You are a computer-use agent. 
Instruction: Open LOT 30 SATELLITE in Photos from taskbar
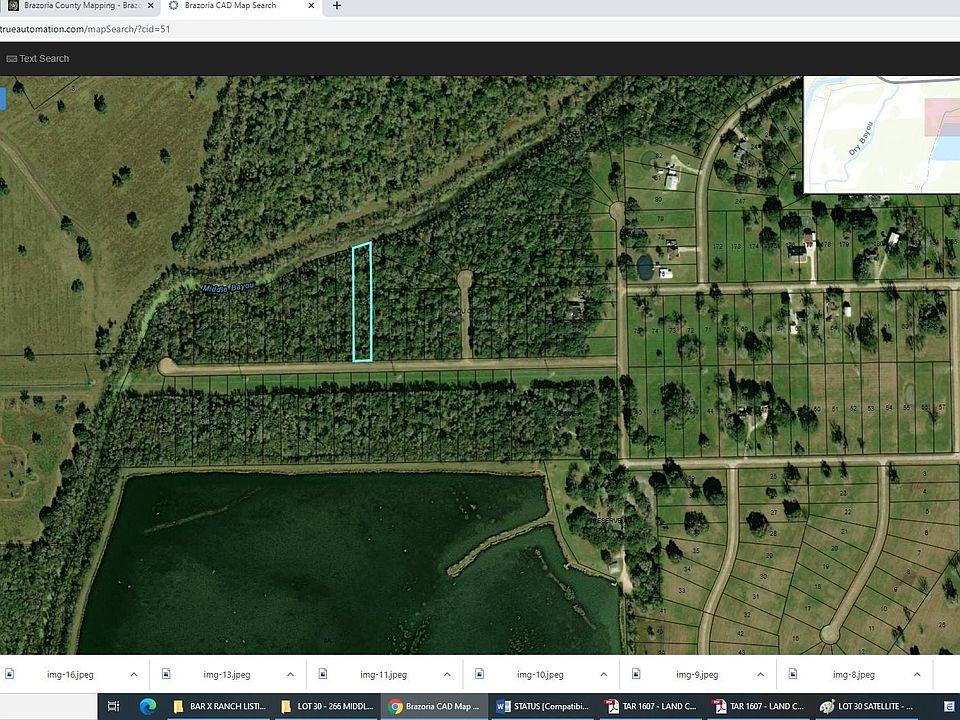pyautogui.click(x=868, y=706)
